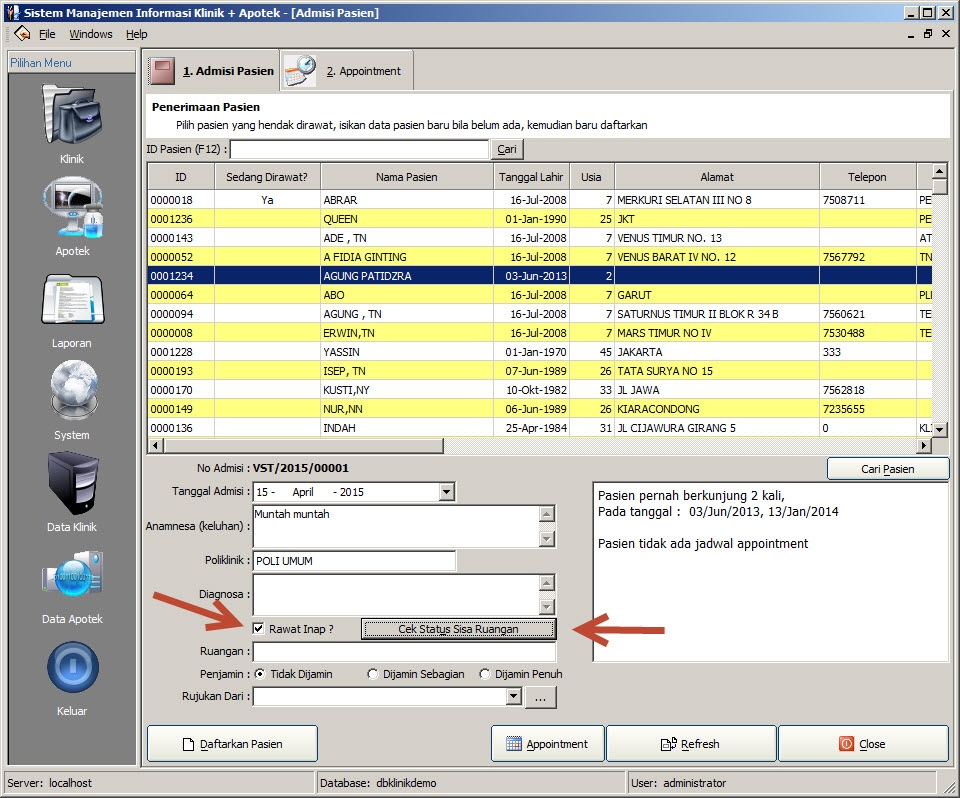Select patient row QUEEN
Viewport: 960px width, 798px height.
click(540, 219)
